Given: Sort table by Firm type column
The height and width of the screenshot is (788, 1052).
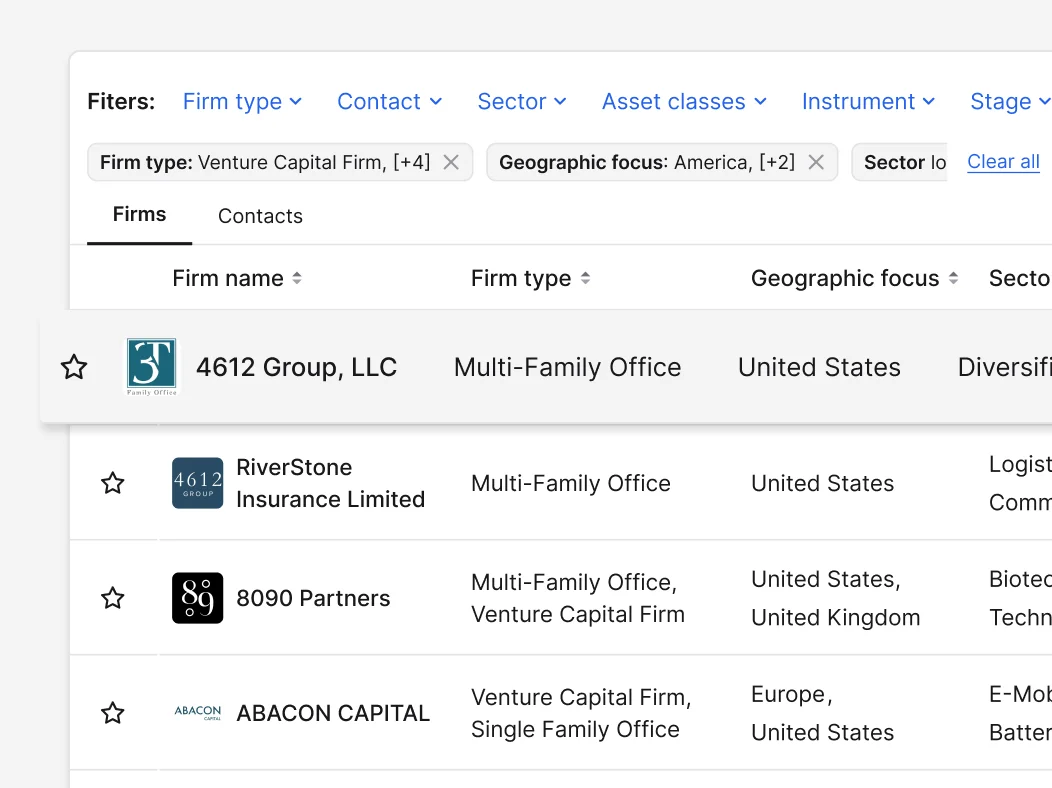Looking at the screenshot, I should pos(585,279).
